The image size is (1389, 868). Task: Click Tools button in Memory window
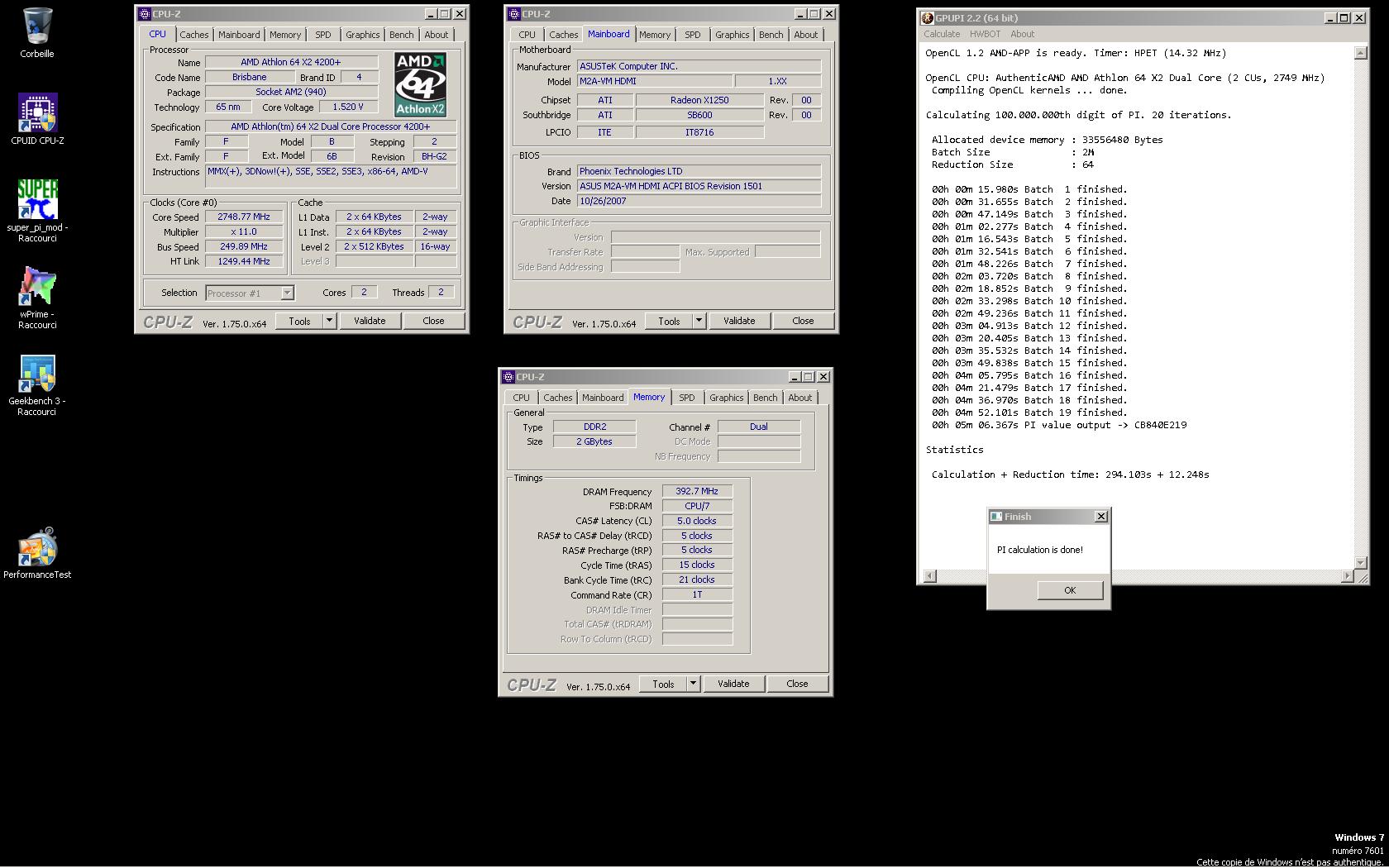(x=663, y=684)
